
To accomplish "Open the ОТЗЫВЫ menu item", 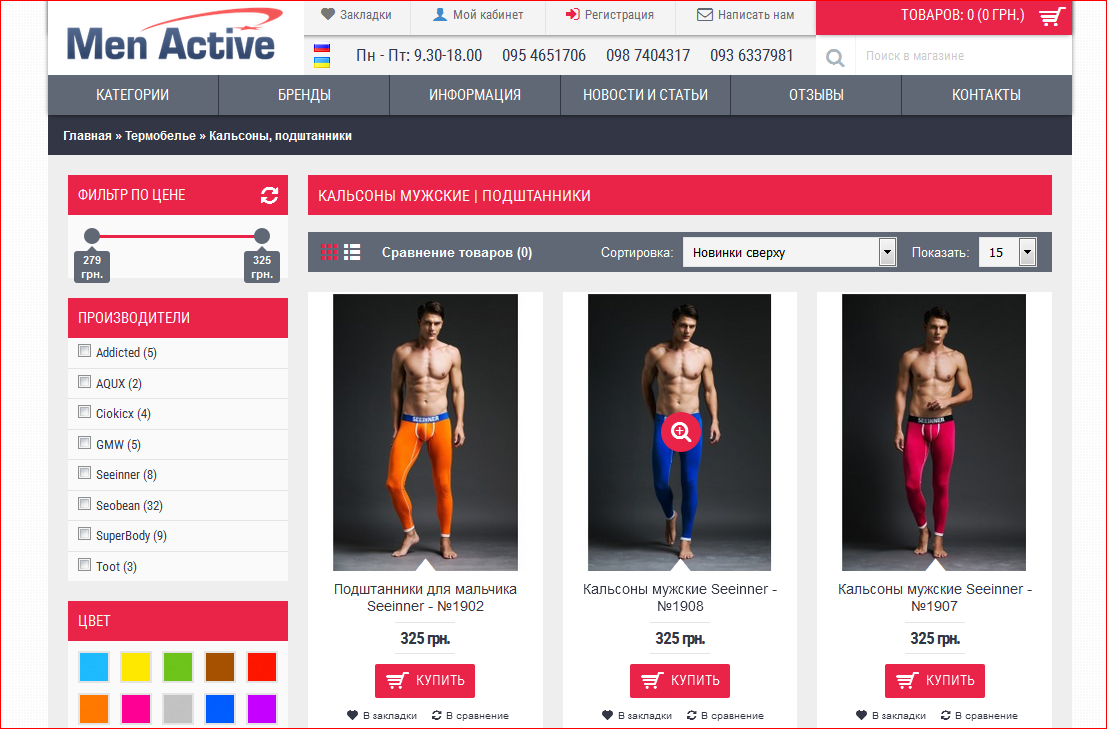I will [816, 95].
